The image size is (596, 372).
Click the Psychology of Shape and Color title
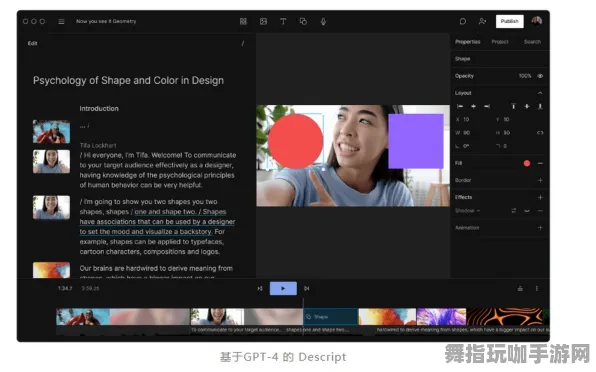point(128,81)
